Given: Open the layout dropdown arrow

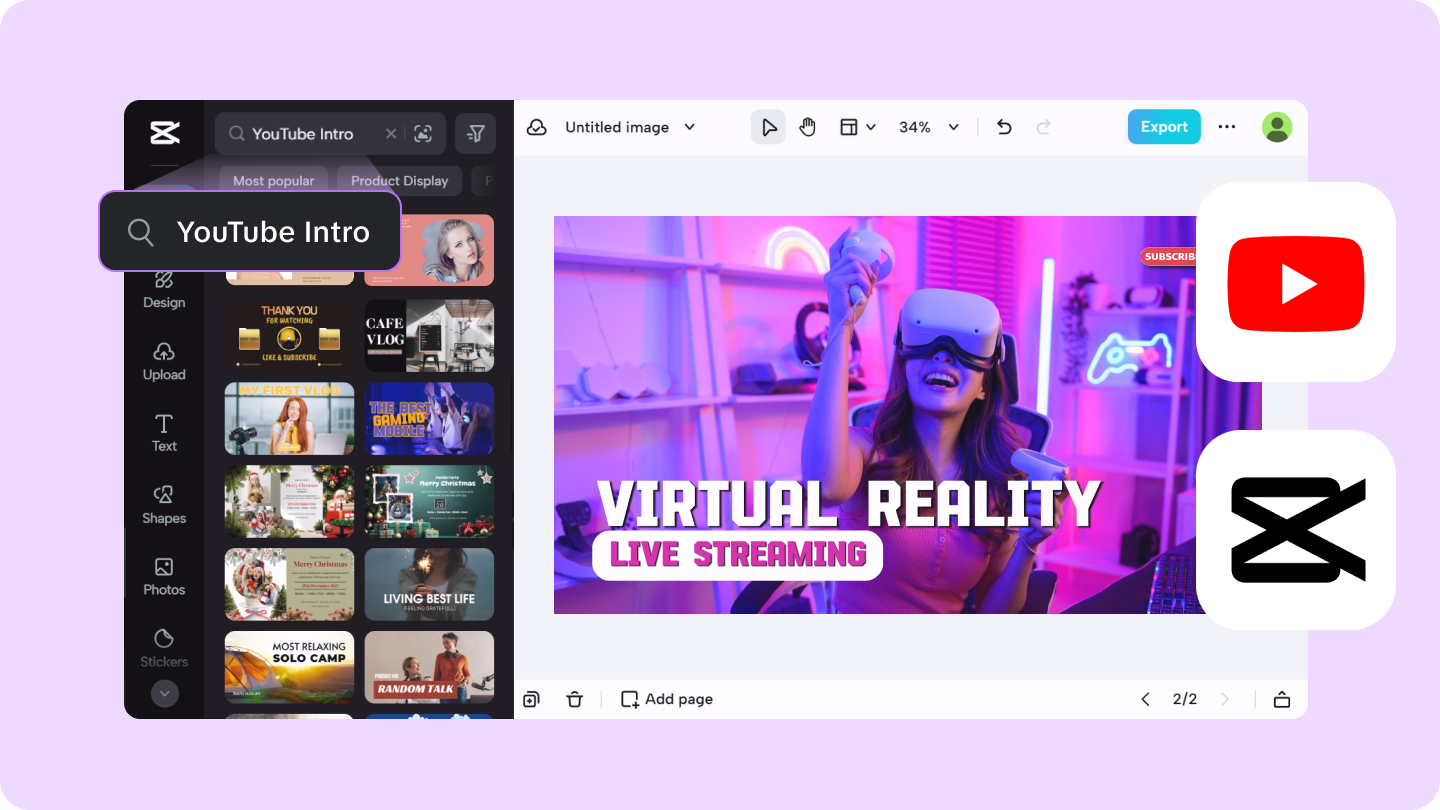Looking at the screenshot, I should click(871, 127).
